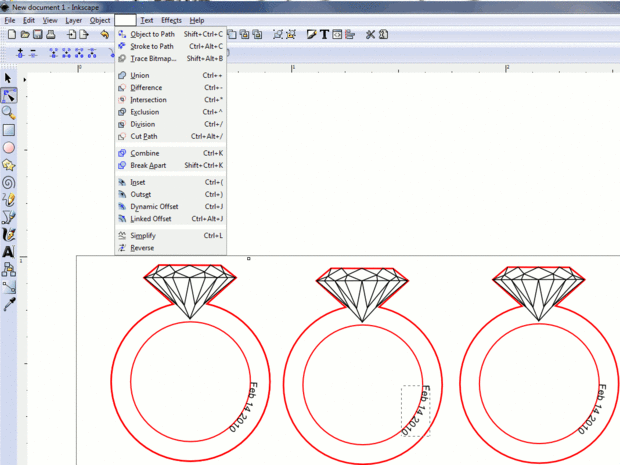620x465 pixels.
Task: Select the Gradient tool
Action: tap(9, 287)
